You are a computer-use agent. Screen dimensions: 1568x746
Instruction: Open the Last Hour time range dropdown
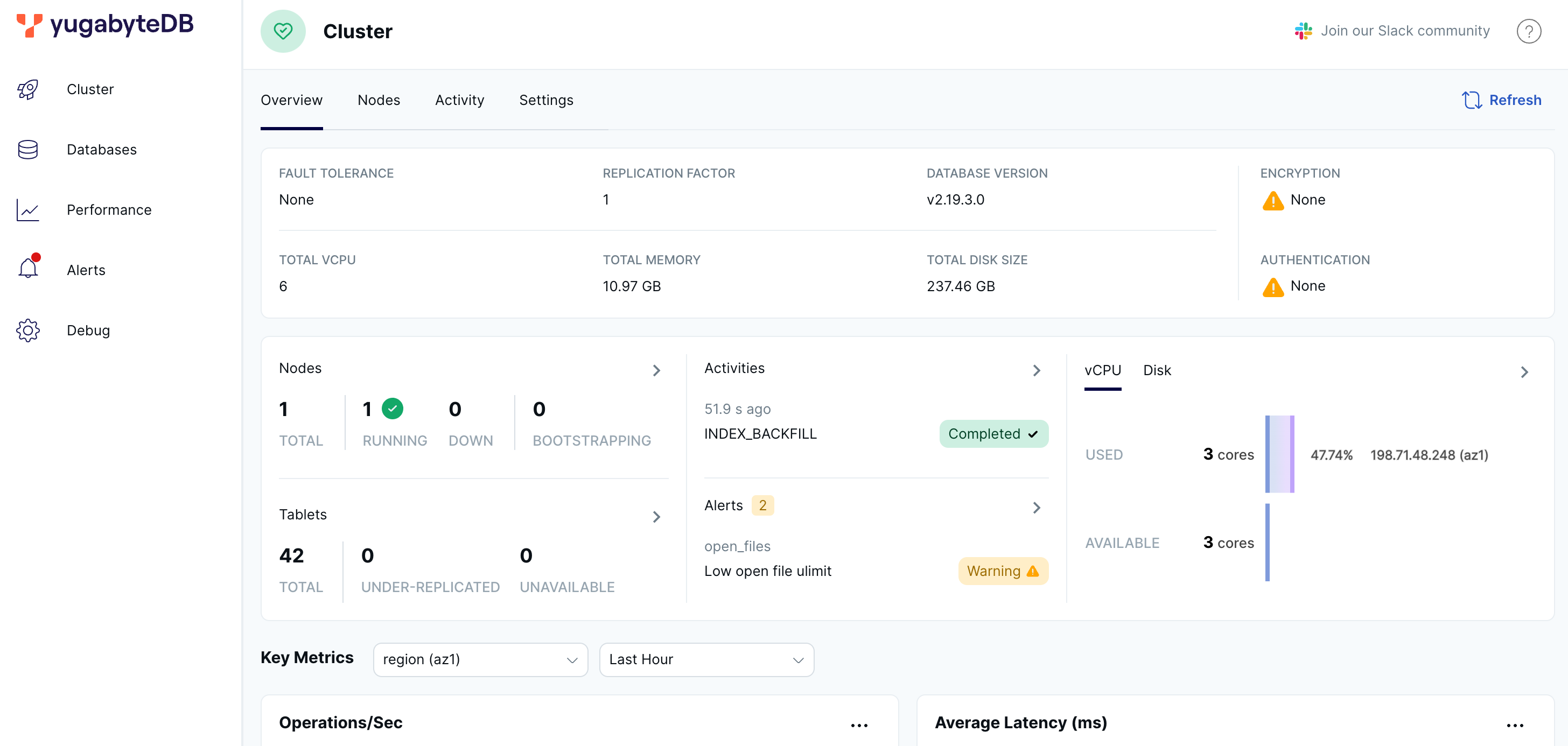tap(706, 659)
